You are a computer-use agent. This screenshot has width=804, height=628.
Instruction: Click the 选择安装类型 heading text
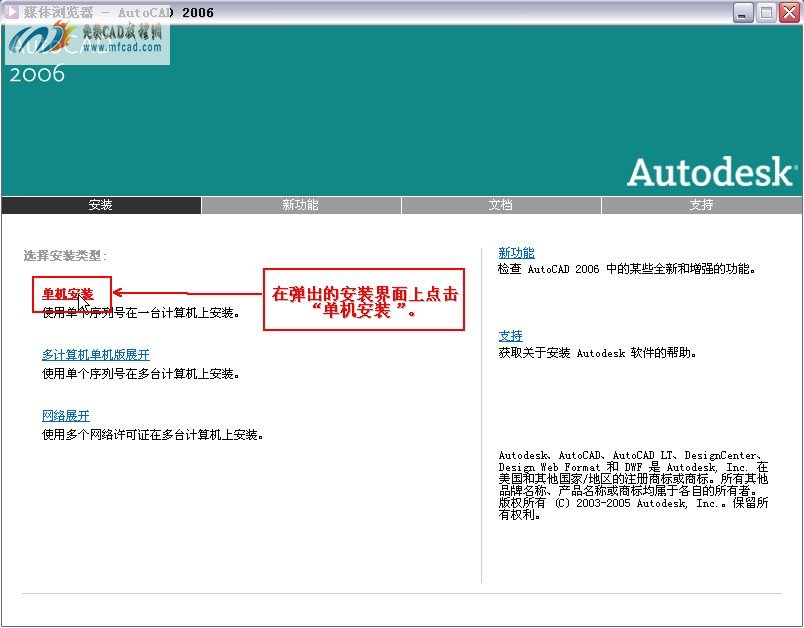pyautogui.click(x=65, y=256)
